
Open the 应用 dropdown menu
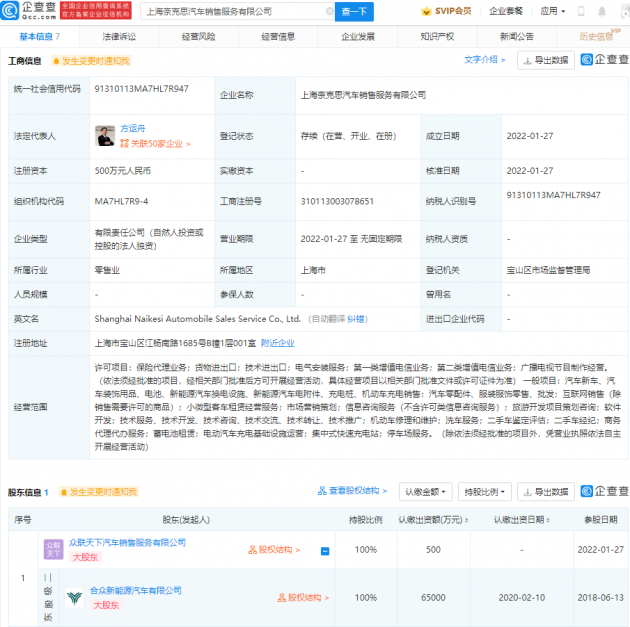pos(552,11)
